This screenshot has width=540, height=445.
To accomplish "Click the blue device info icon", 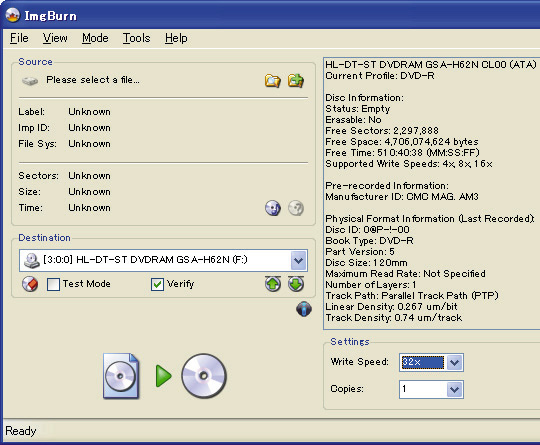I will coord(304,309).
